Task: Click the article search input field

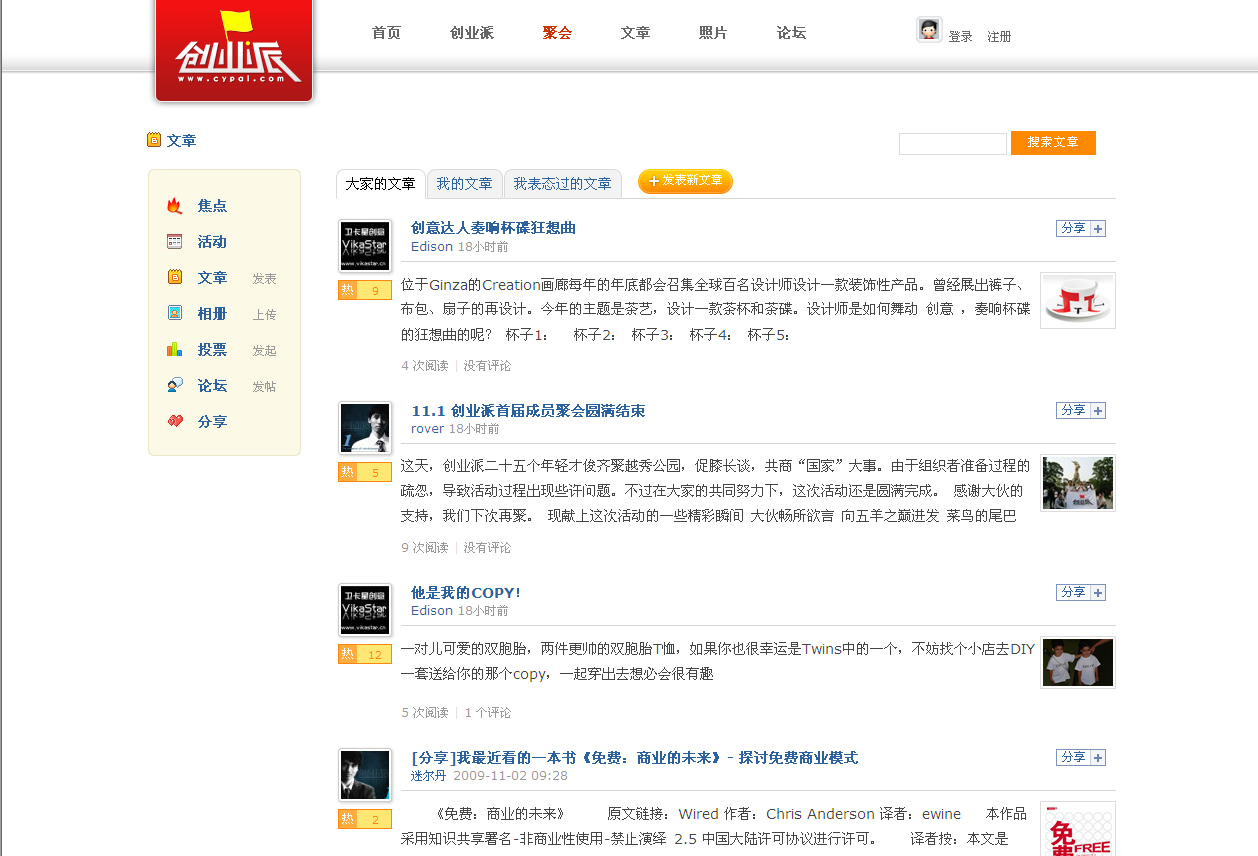Action: click(x=953, y=144)
